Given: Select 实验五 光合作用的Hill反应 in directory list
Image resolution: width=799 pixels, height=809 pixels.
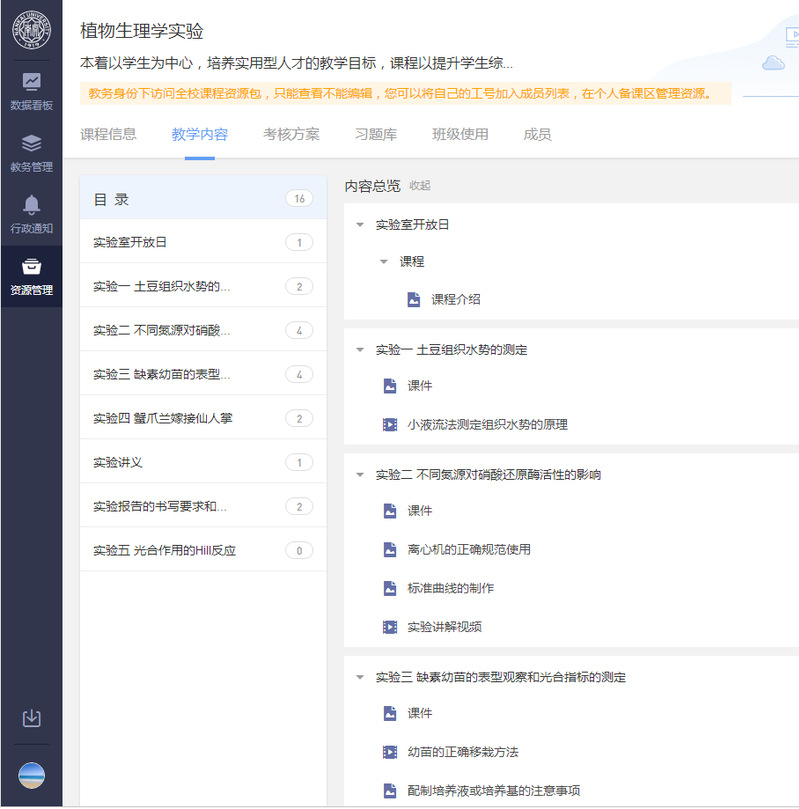Looking at the screenshot, I should (x=164, y=550).
